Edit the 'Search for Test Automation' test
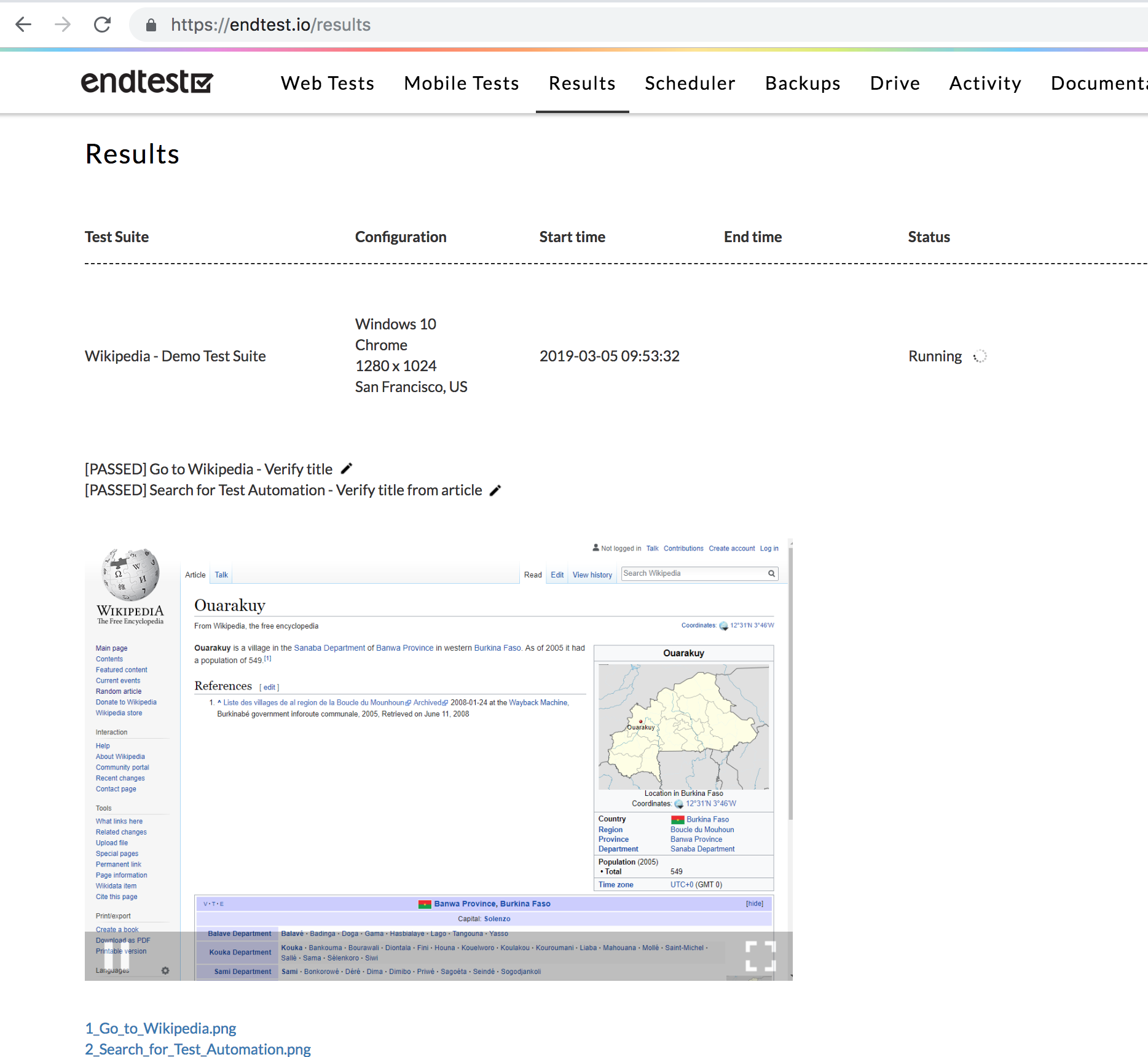 (495, 490)
